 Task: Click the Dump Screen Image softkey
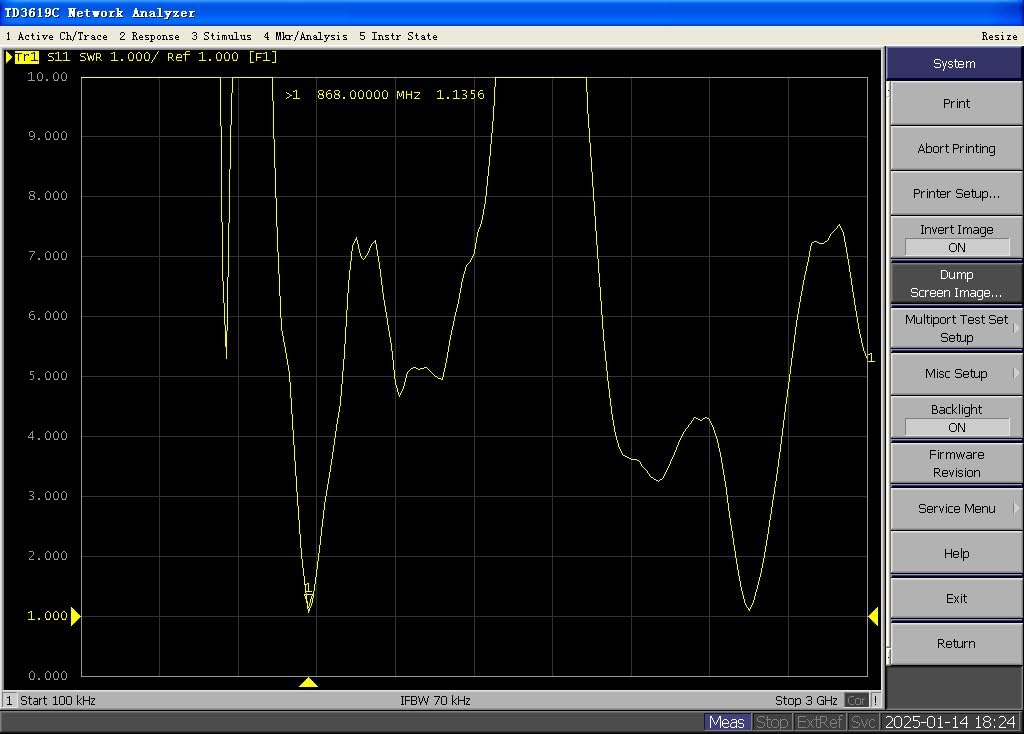coord(954,283)
